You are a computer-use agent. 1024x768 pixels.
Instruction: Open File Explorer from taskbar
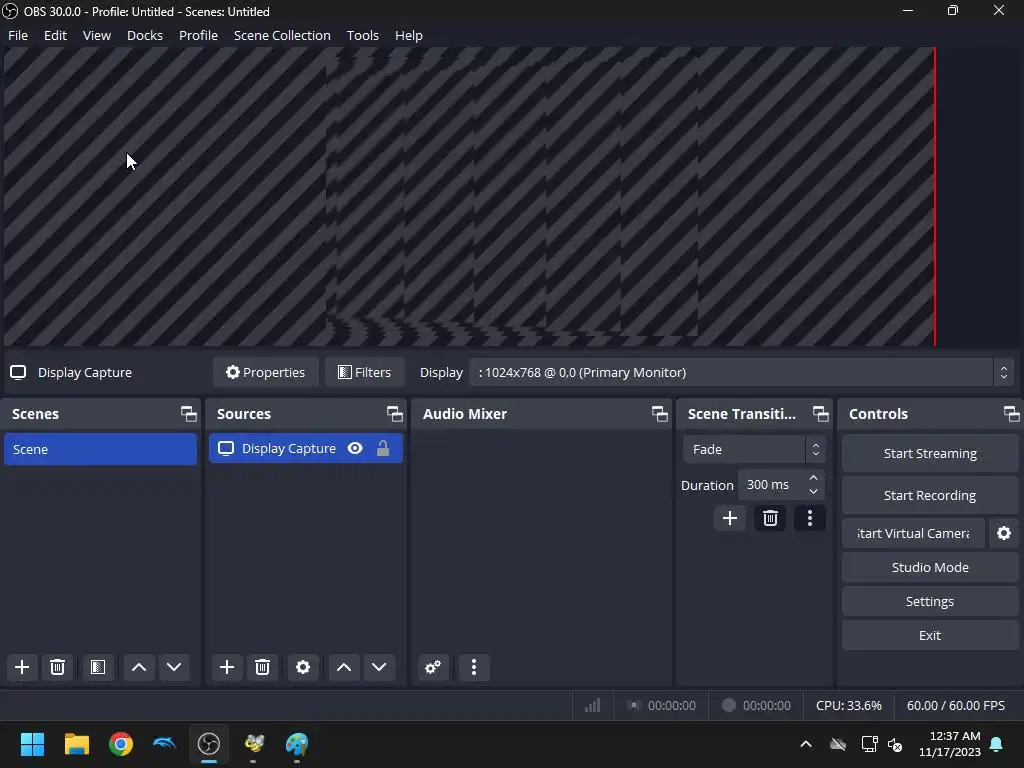[76, 744]
